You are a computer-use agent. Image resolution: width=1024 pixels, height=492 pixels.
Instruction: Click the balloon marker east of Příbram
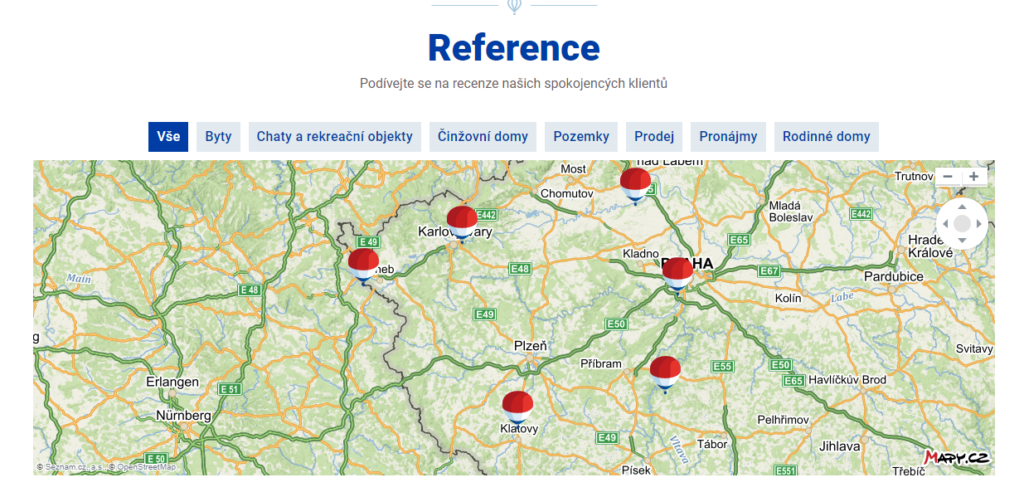pyautogui.click(x=665, y=371)
